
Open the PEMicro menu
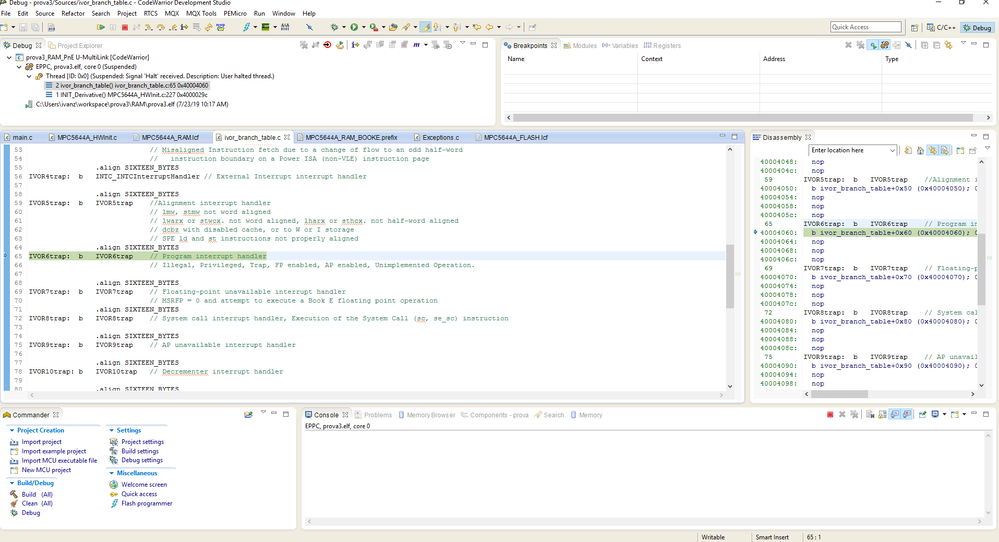[x=234, y=13]
